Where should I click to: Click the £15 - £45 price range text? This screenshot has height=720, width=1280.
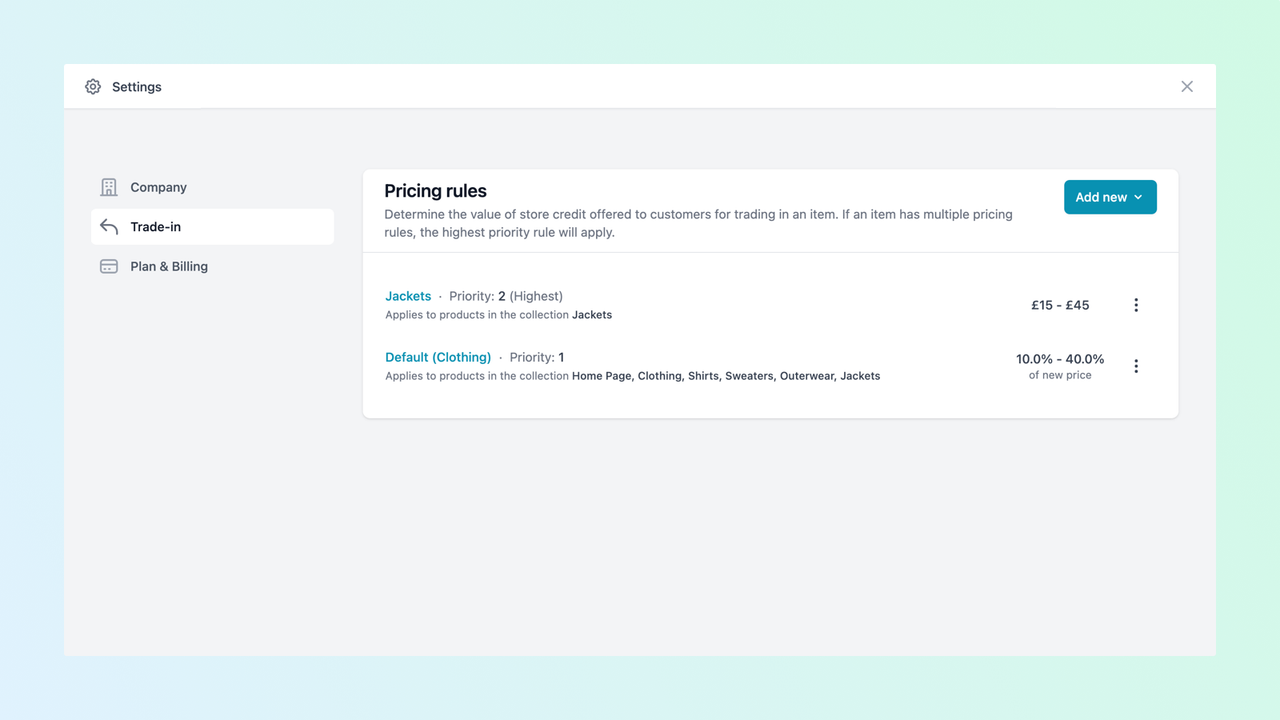pyautogui.click(x=1060, y=305)
